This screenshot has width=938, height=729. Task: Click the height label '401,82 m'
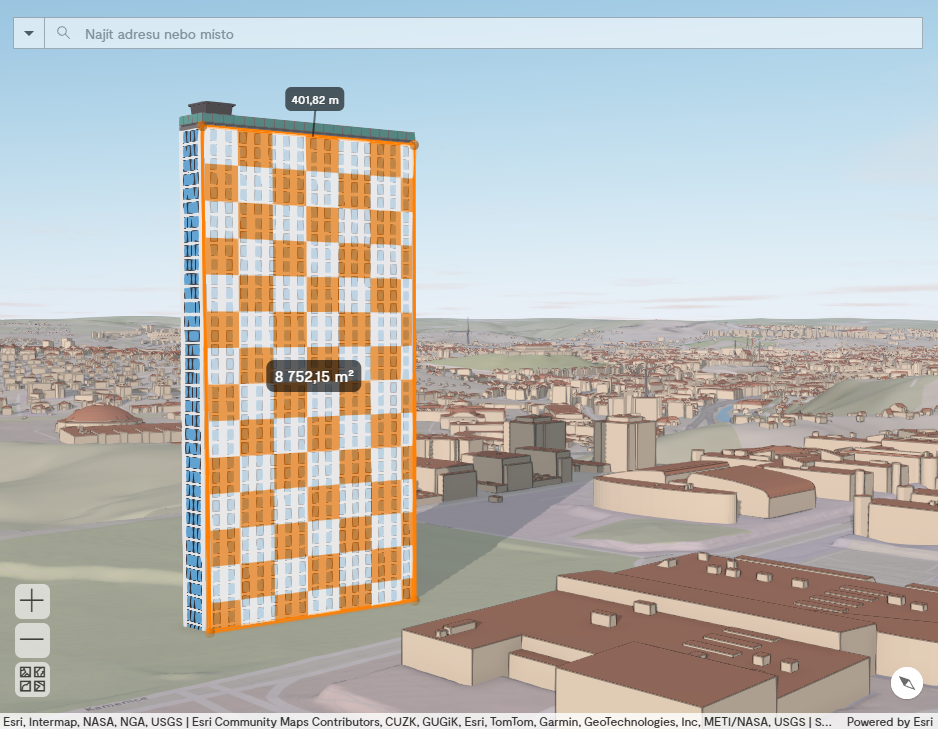[313, 100]
